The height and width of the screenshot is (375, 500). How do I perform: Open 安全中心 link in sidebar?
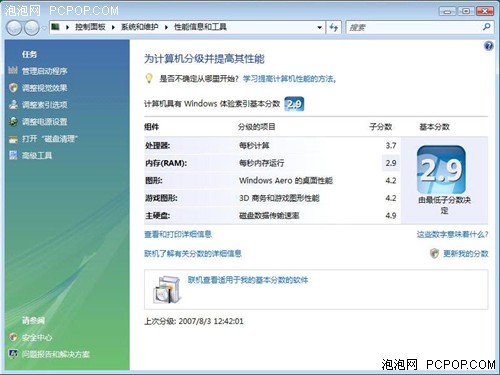37,338
